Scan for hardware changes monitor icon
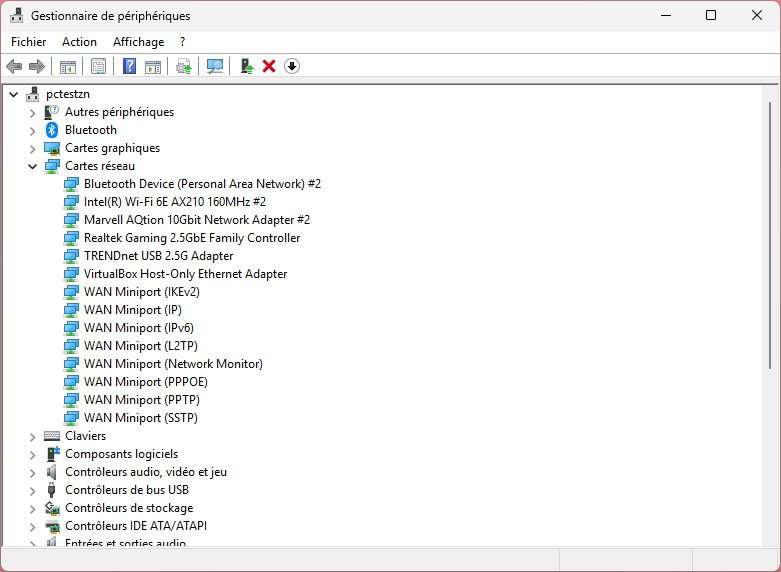 [215, 66]
